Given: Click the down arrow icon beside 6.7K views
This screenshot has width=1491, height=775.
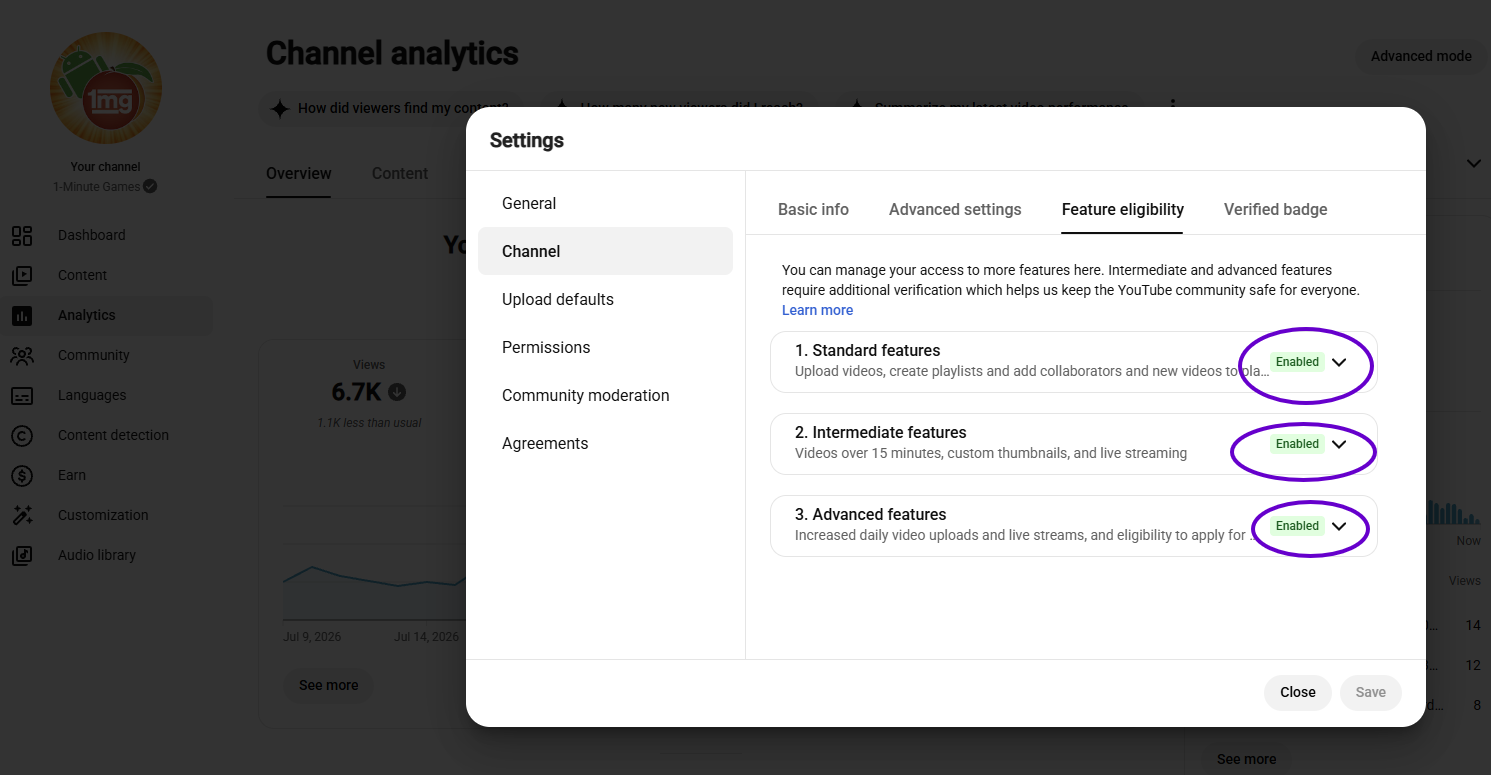Looking at the screenshot, I should click(397, 392).
